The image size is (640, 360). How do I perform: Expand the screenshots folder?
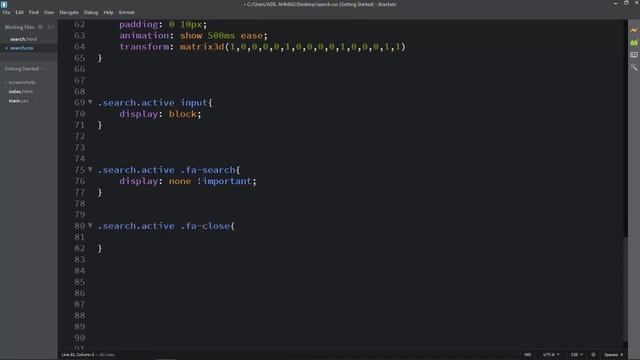click(20, 82)
